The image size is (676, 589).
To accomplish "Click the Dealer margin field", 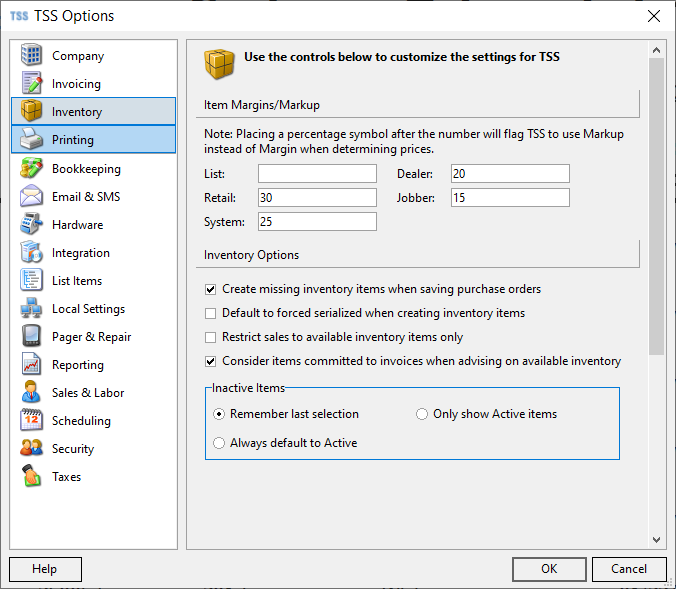I will coord(510,174).
